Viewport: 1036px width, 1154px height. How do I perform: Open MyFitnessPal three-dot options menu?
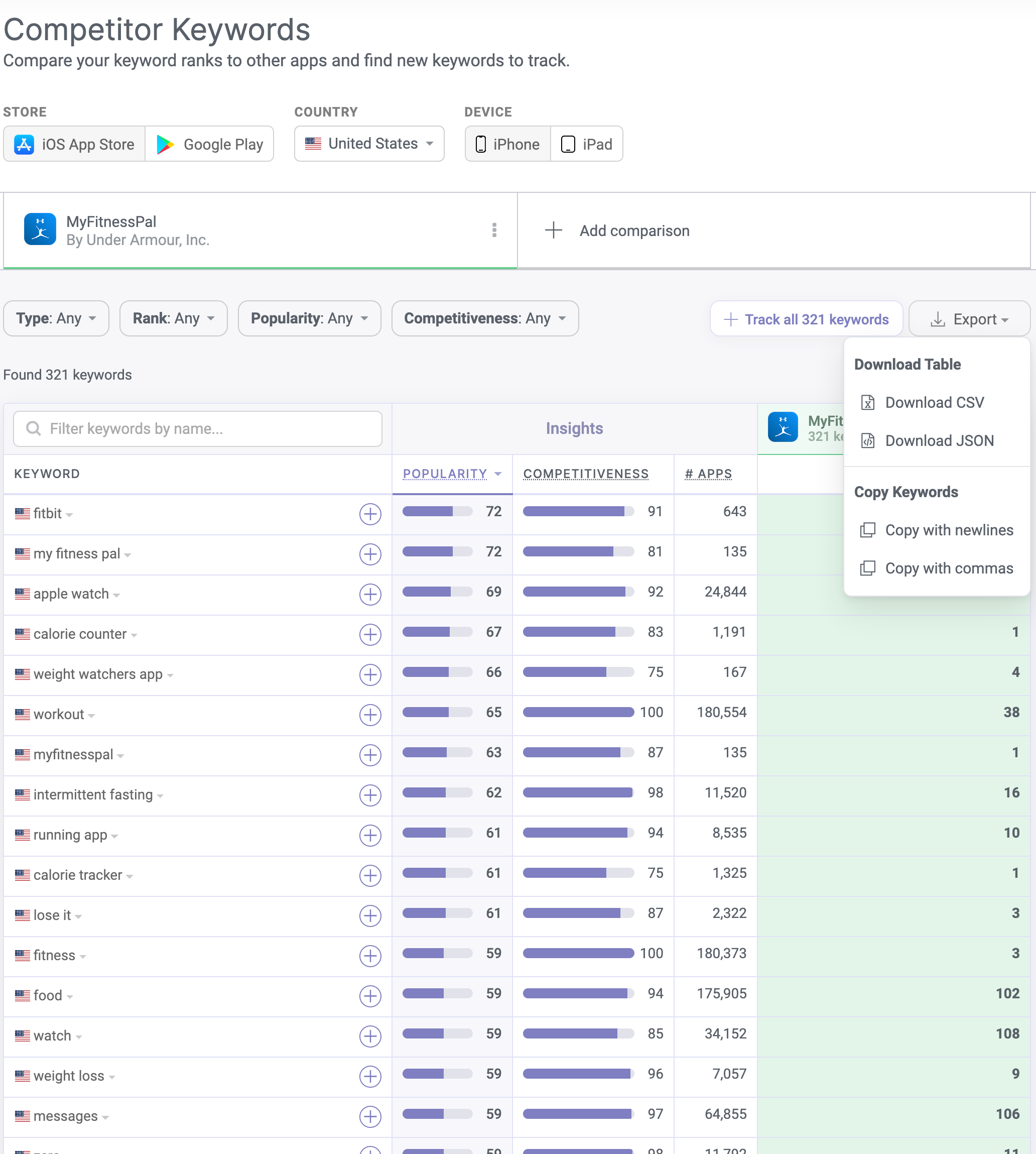[x=494, y=230]
